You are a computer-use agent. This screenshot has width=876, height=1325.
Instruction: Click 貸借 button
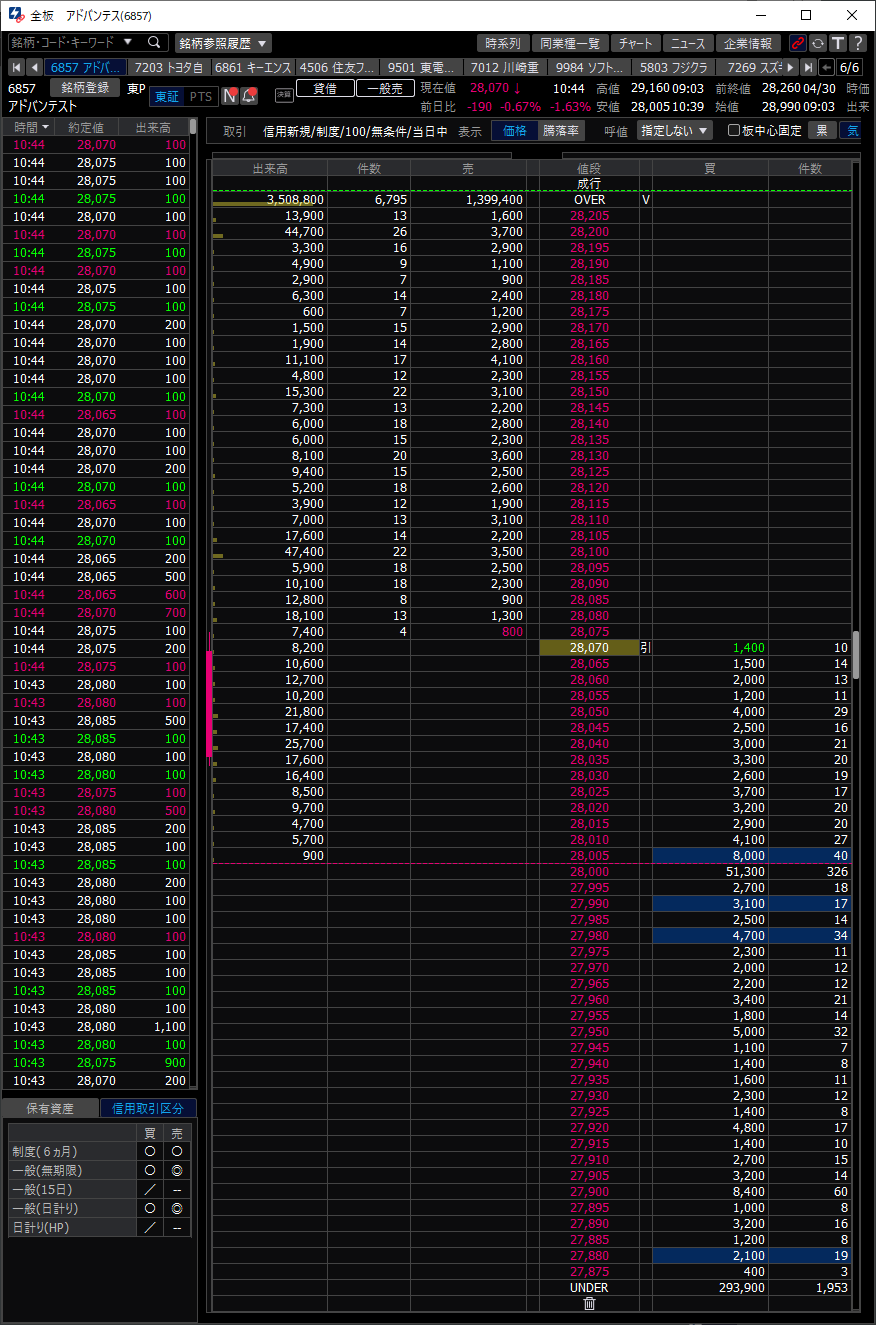click(325, 88)
